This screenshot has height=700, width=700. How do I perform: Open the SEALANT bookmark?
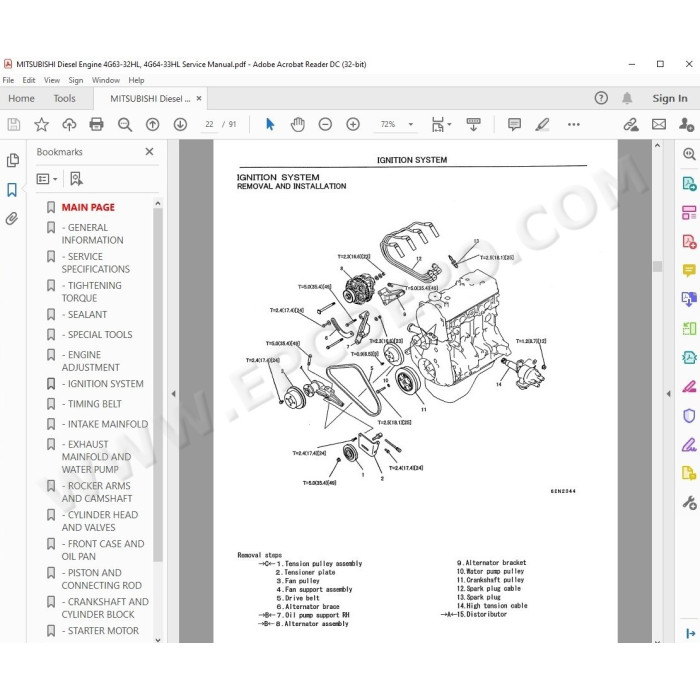(84, 315)
